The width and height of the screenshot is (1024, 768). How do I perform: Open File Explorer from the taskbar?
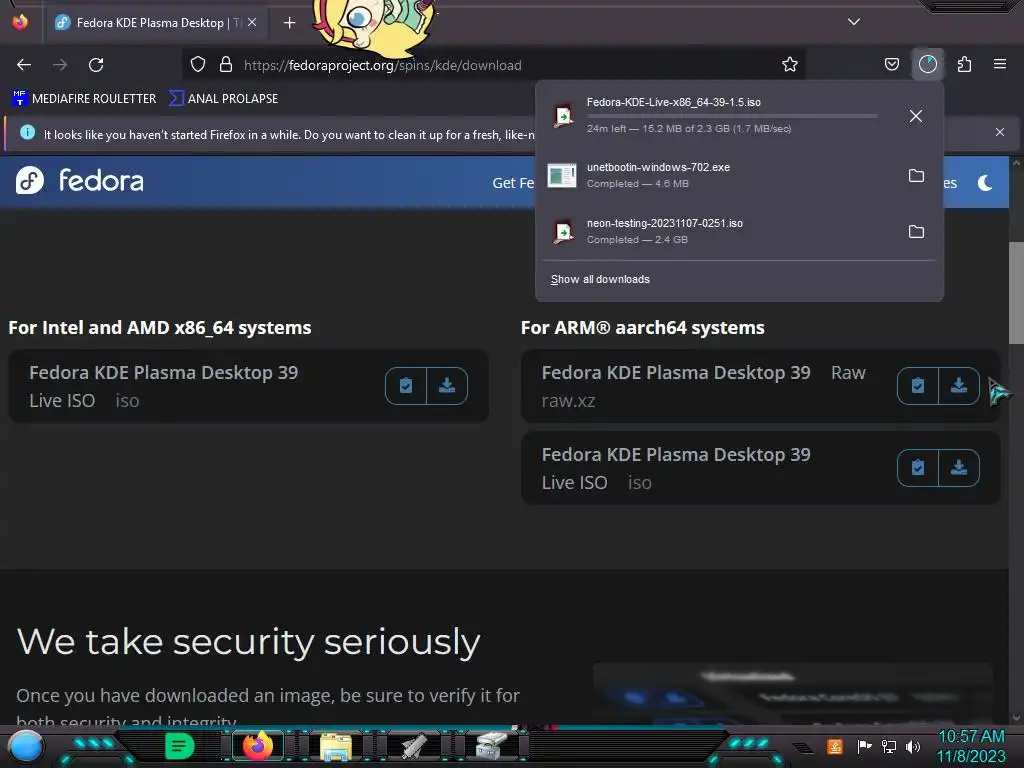click(336, 747)
